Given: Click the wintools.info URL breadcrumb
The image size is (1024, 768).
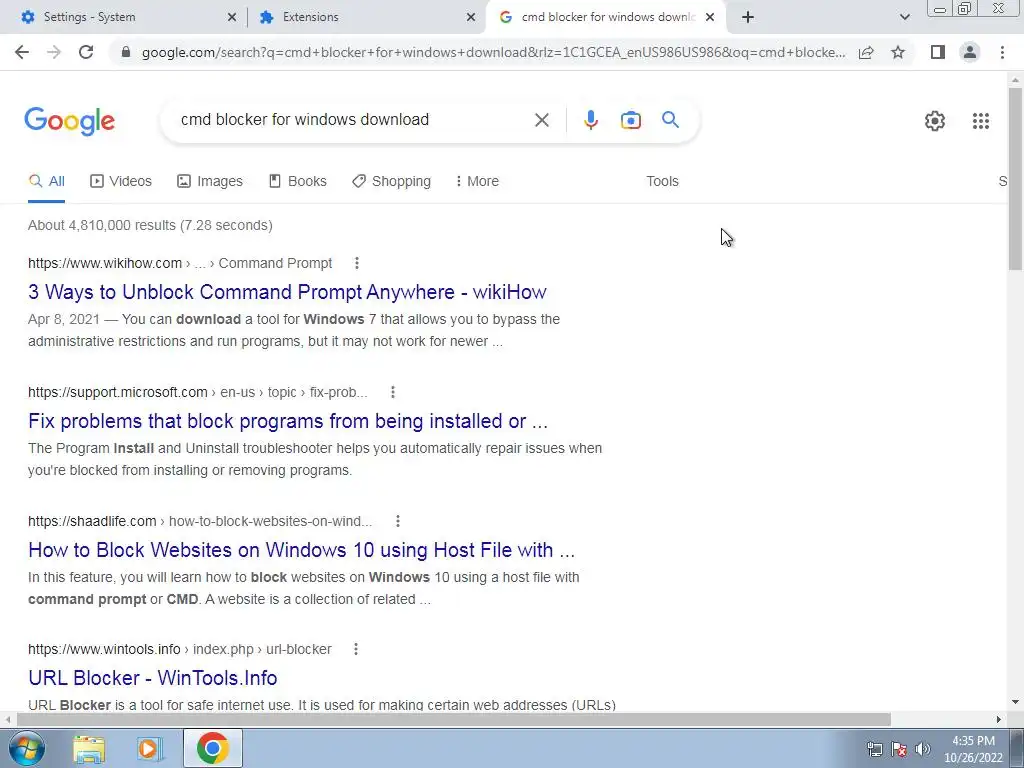Looking at the screenshot, I should click(x=180, y=649).
